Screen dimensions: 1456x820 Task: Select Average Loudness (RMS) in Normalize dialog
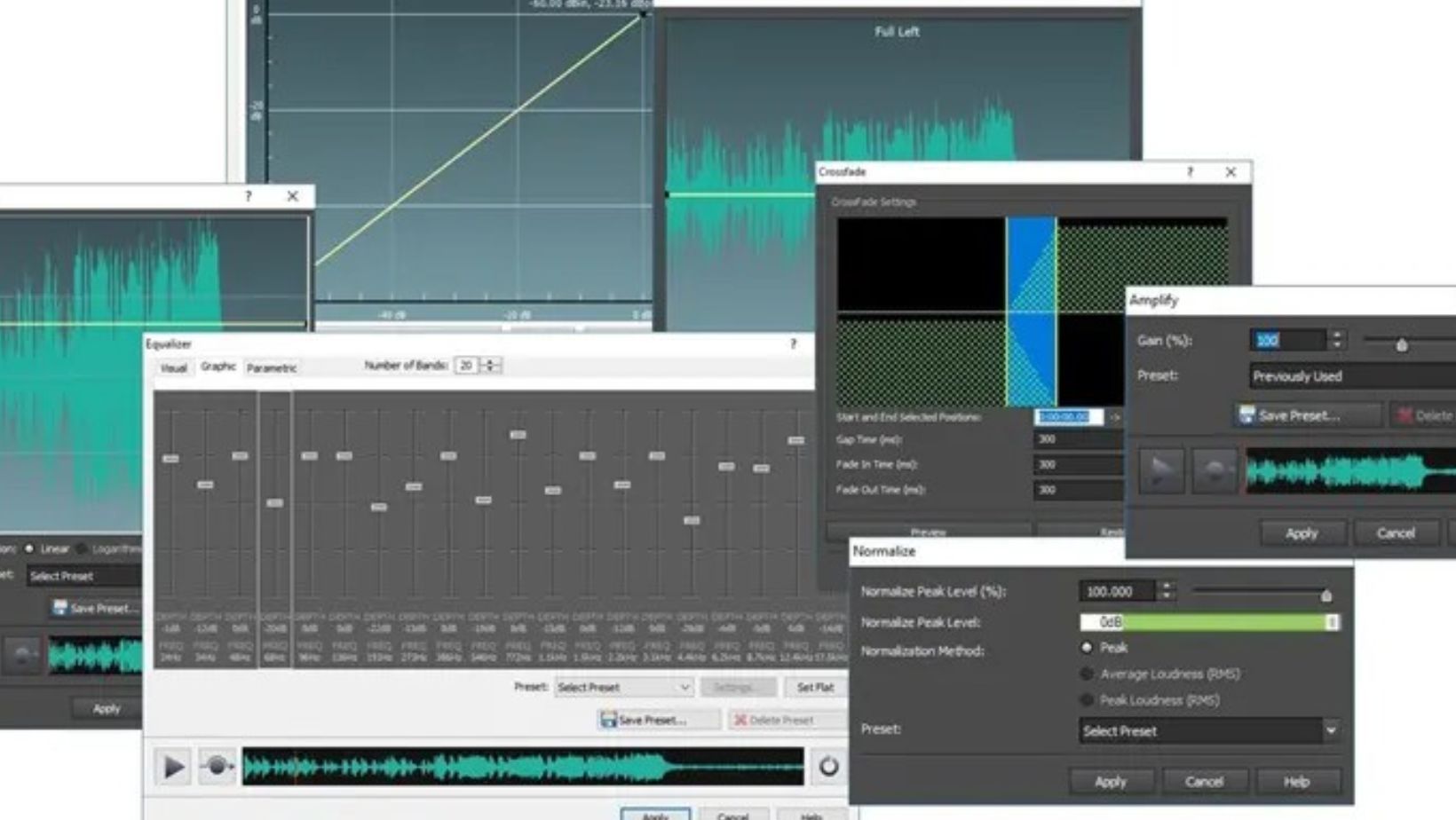pos(1088,674)
